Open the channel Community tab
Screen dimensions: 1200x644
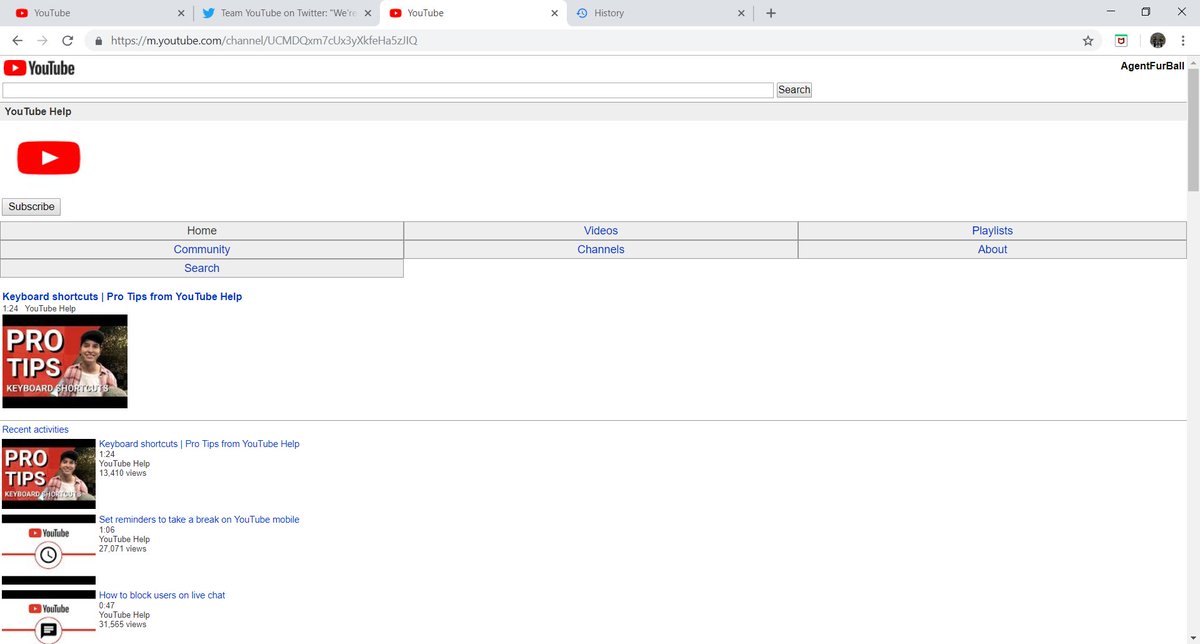[x=202, y=250]
